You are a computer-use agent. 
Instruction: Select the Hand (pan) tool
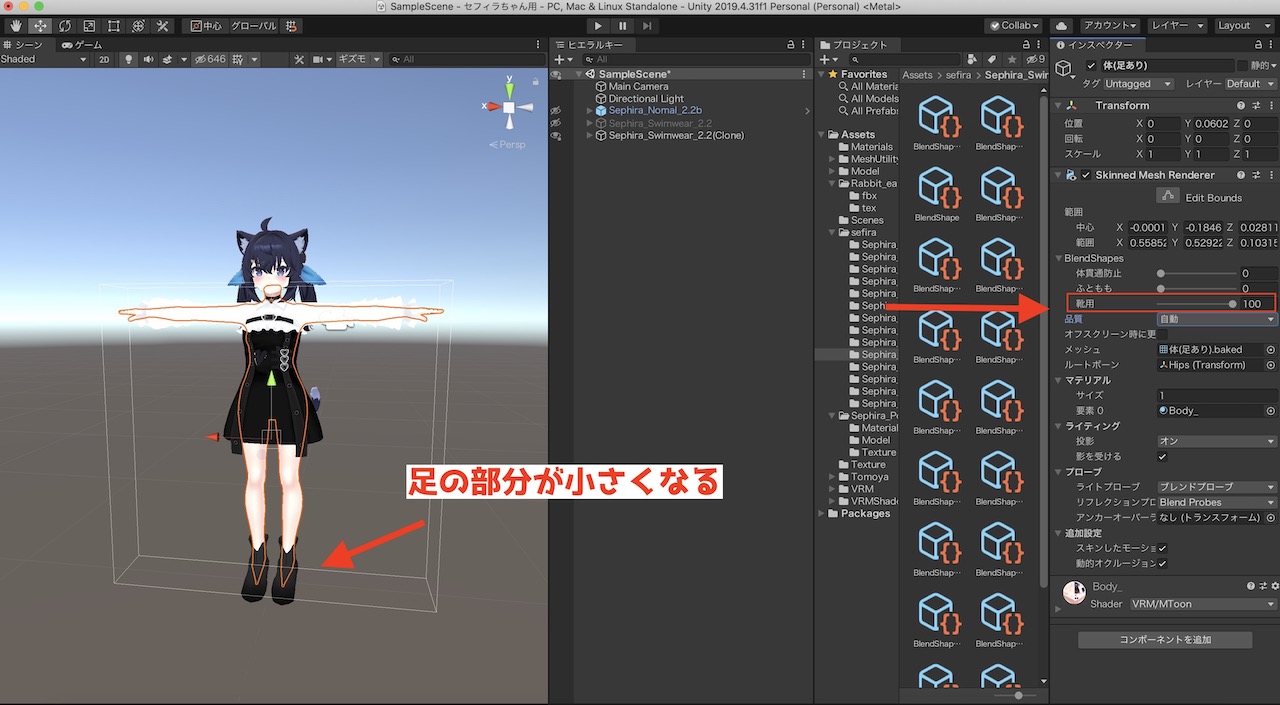[14, 25]
